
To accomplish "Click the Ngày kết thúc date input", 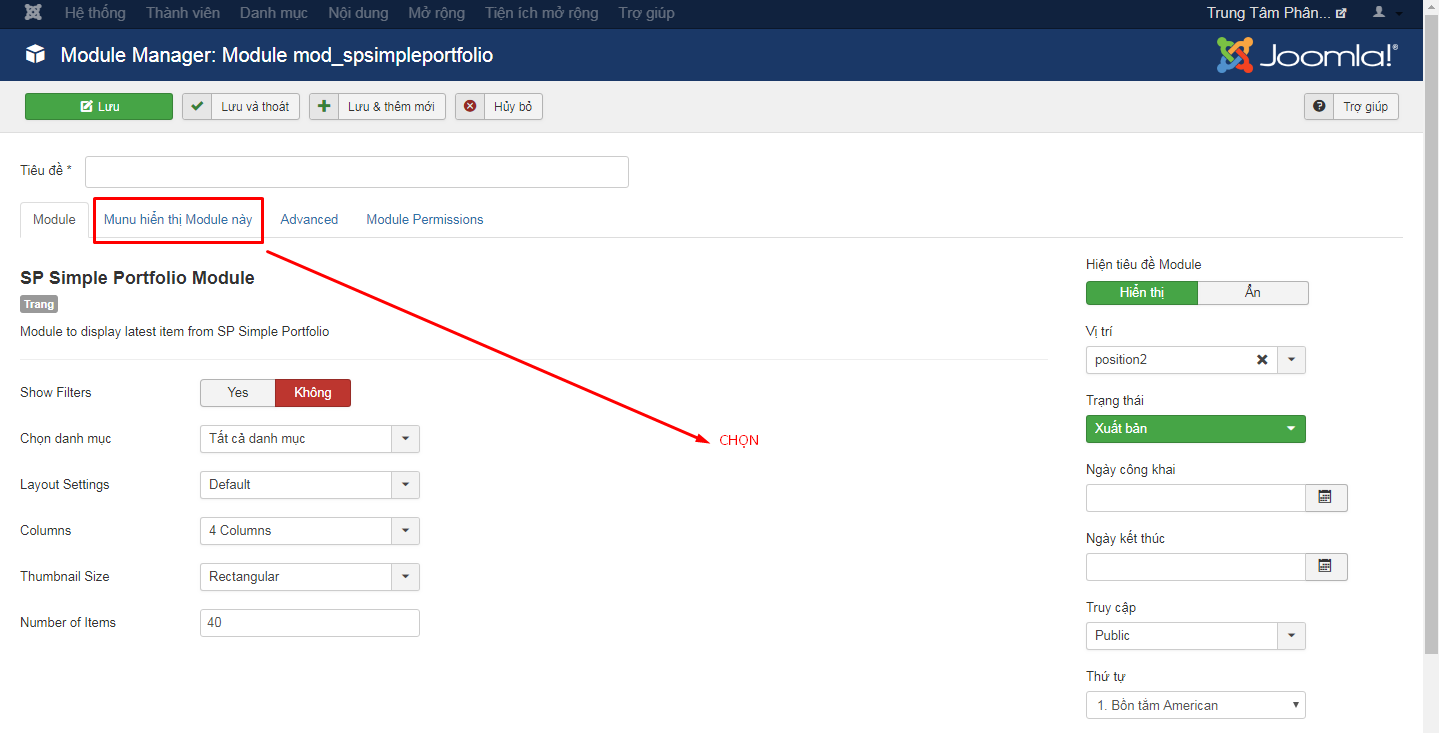I will click(1196, 567).
